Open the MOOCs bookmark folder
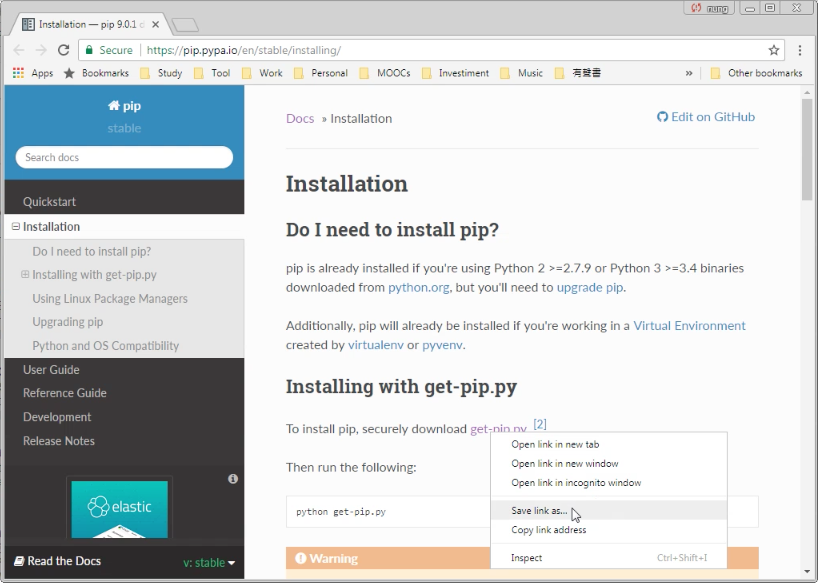The width and height of the screenshot is (818, 583). (x=385, y=73)
